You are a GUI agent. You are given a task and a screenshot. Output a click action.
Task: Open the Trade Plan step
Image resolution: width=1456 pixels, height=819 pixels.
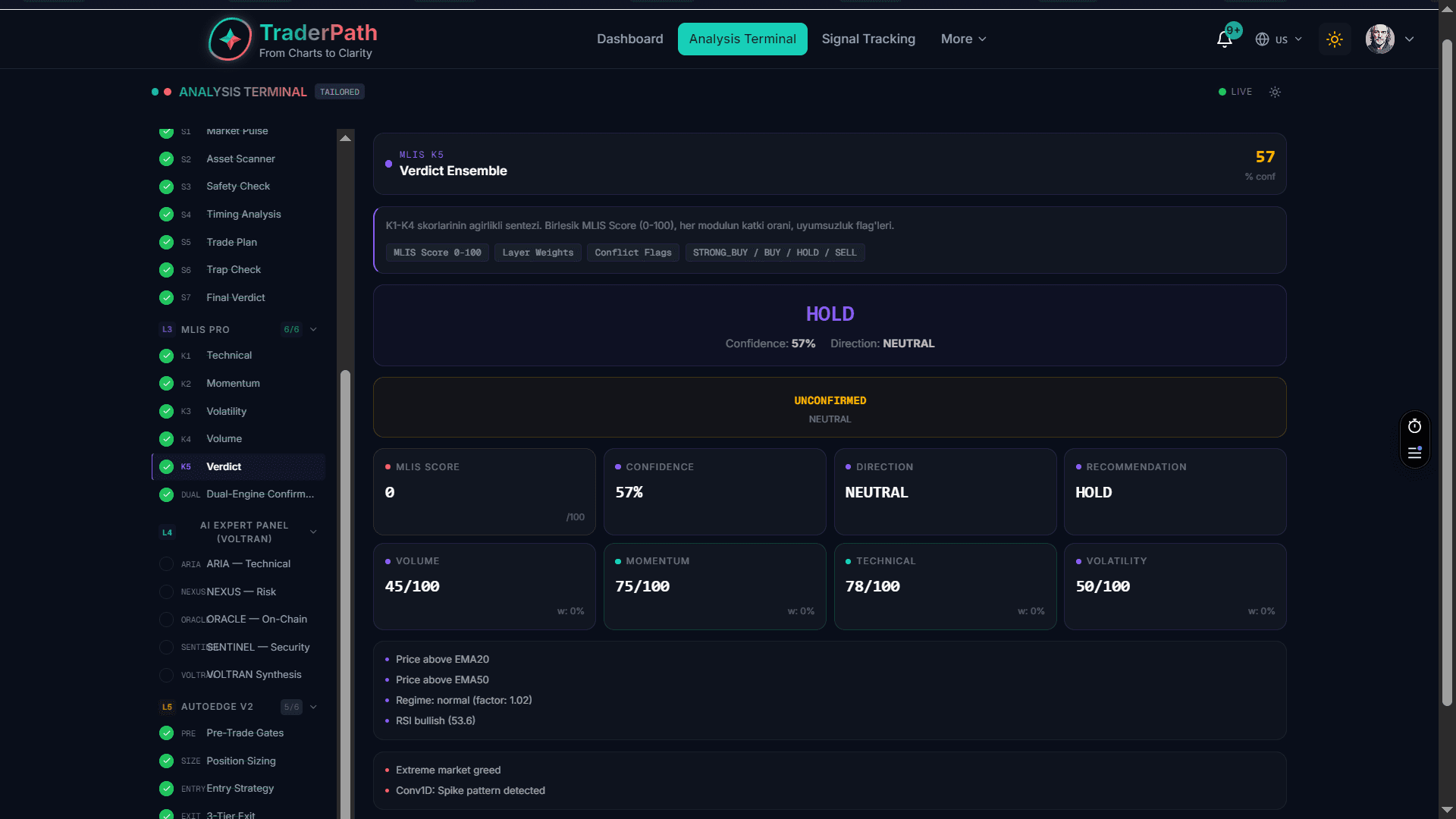pyautogui.click(x=239, y=243)
